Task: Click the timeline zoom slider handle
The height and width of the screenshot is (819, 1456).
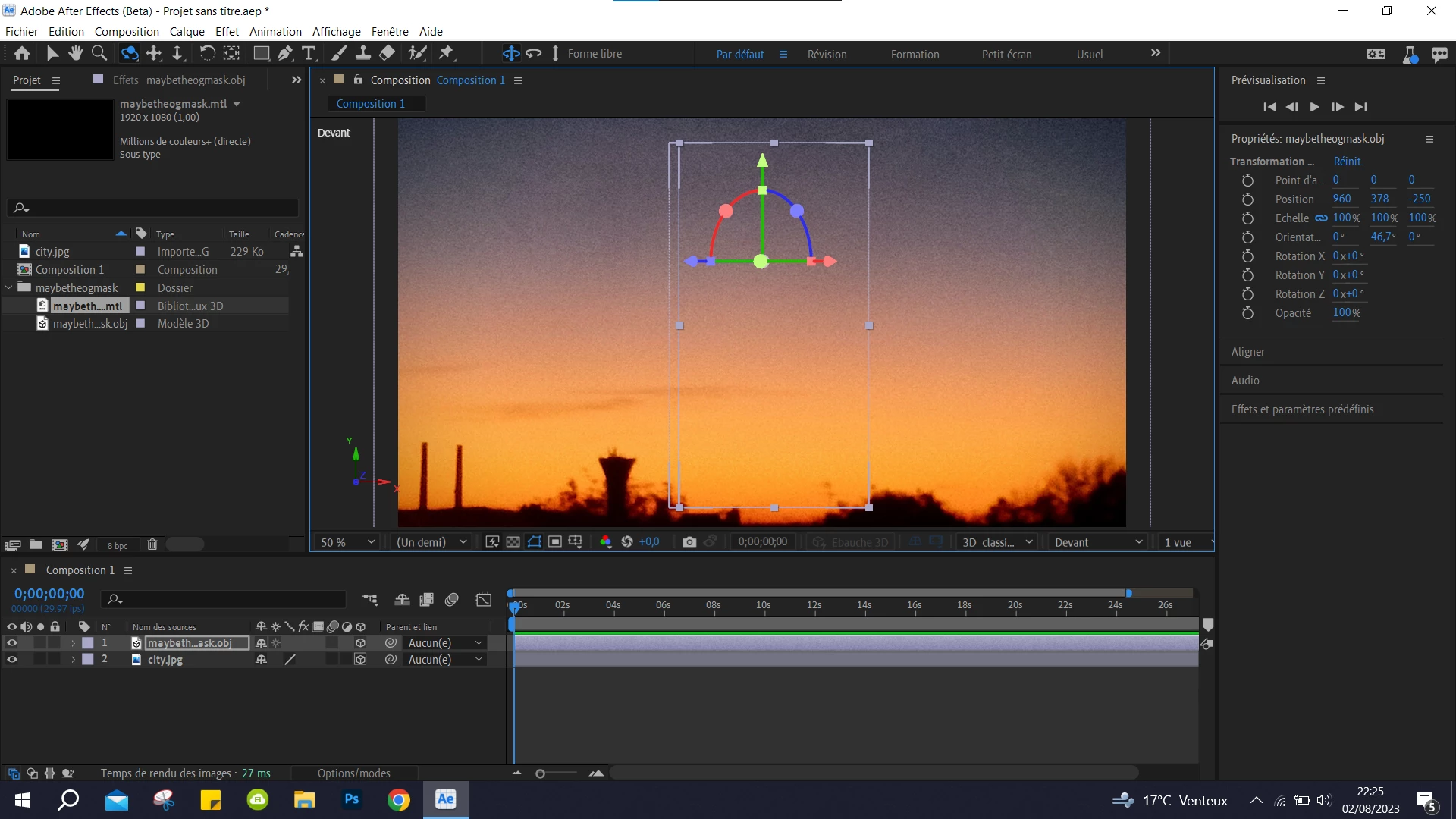Action: click(540, 773)
